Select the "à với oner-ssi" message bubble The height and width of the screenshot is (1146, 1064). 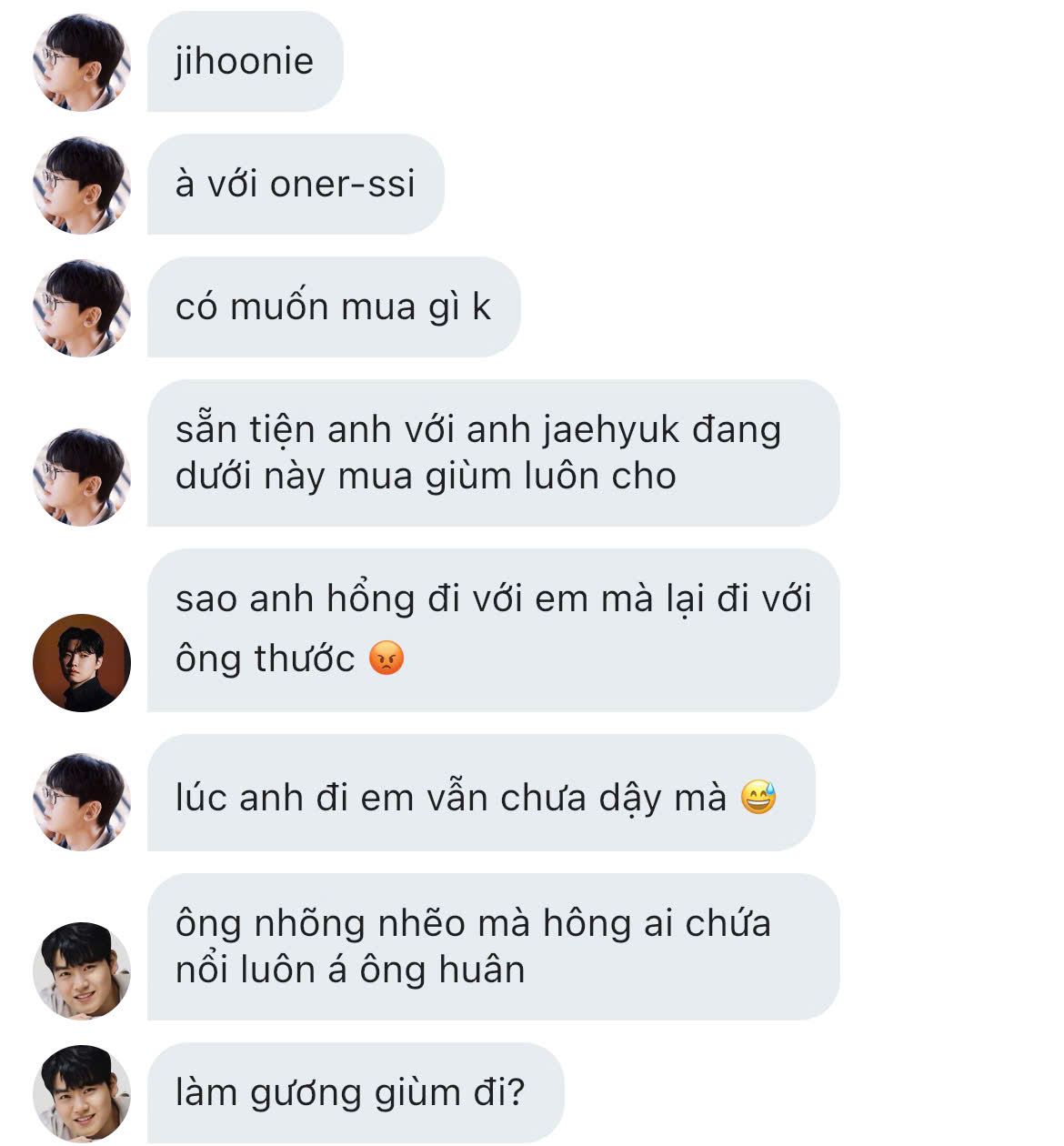[x=296, y=185]
